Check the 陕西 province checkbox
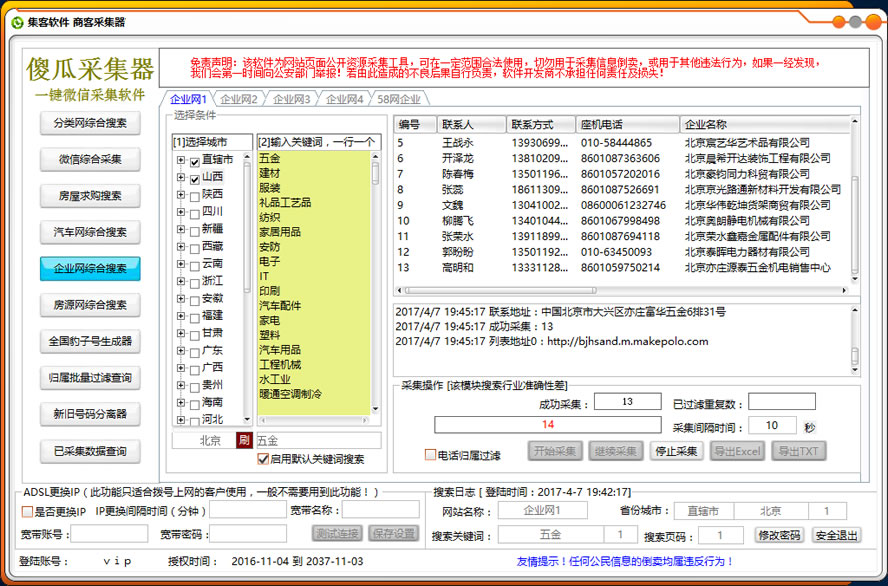This screenshot has height=586, width=888. [x=195, y=194]
